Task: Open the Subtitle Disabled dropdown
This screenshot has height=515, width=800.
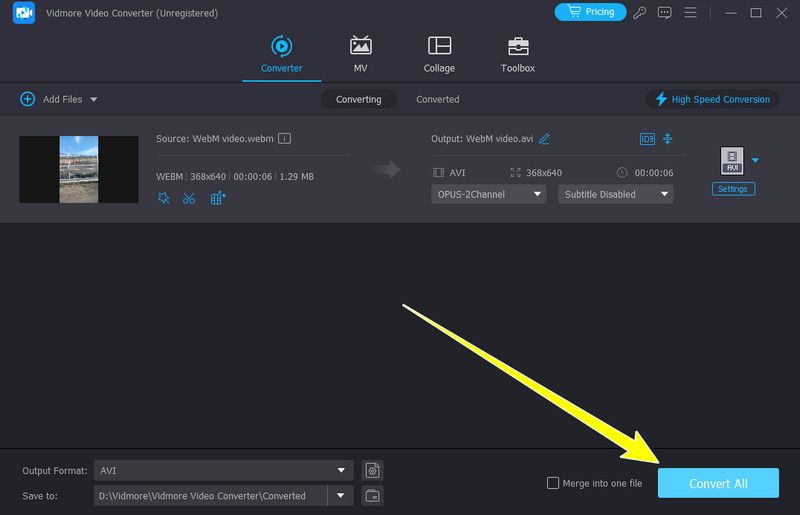Action: 615,194
